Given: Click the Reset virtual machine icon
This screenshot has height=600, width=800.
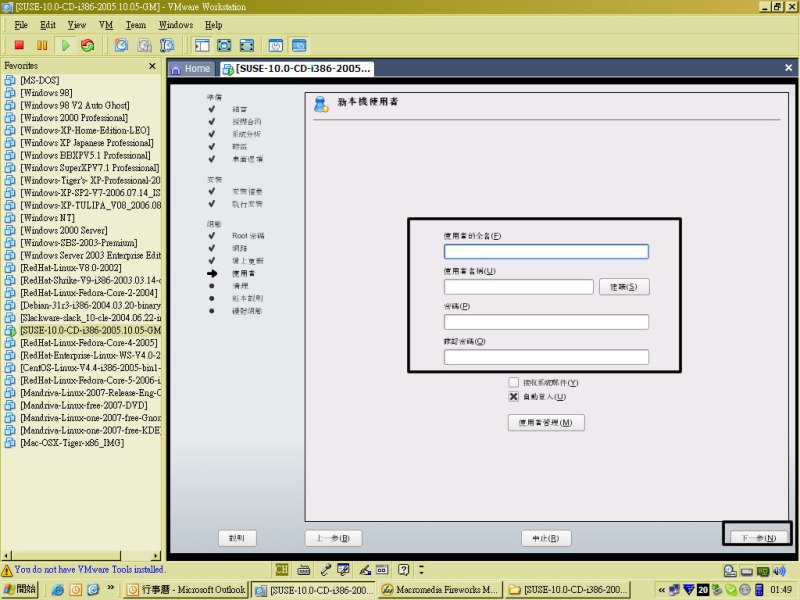Looking at the screenshot, I should [88, 45].
